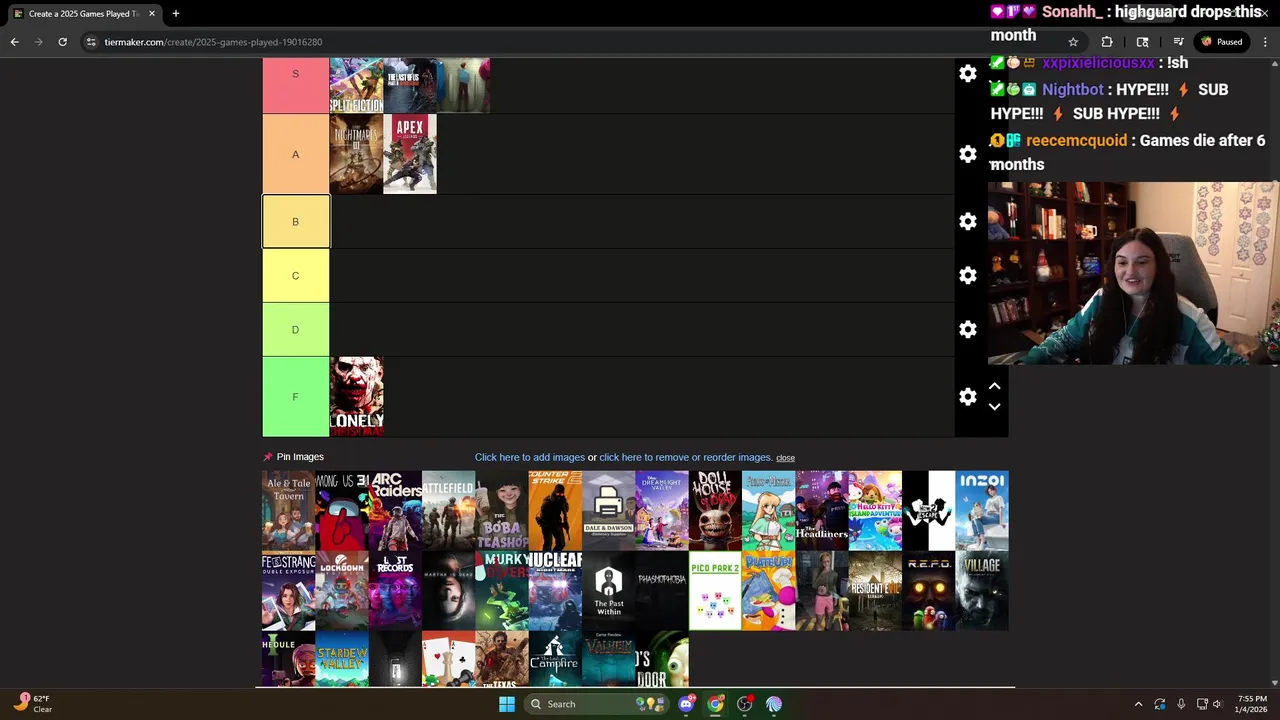The height and width of the screenshot is (720, 1280).
Task: Select Apex Legends image in A tier
Action: tap(410, 154)
